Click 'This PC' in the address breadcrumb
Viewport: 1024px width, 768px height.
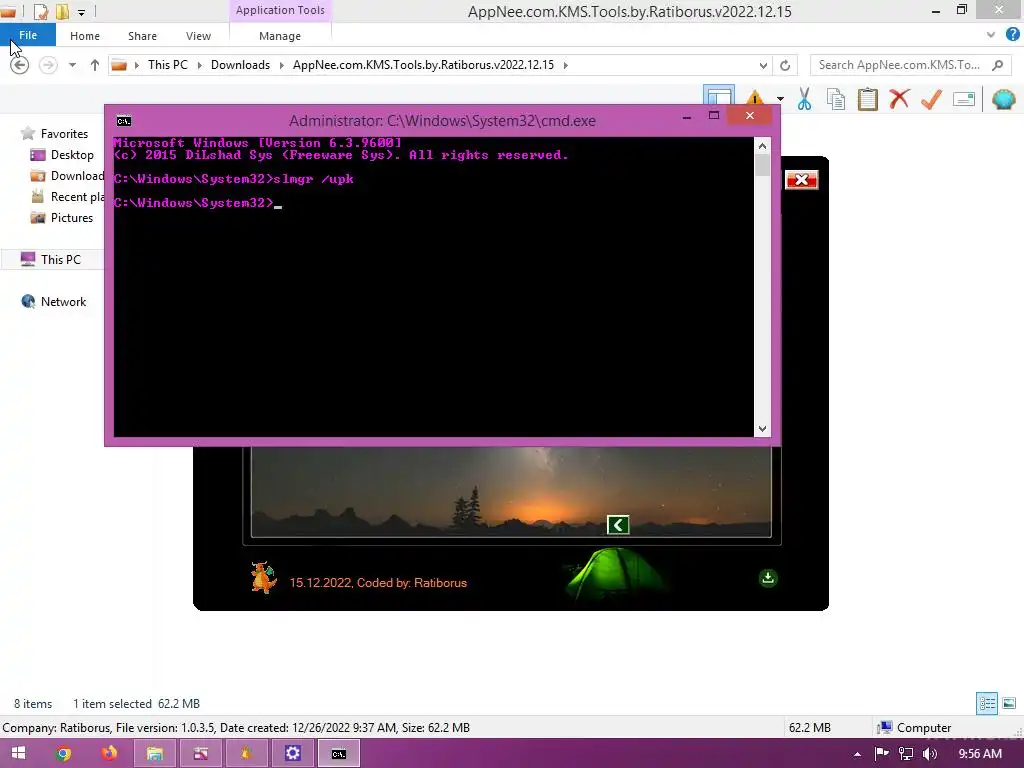click(167, 65)
